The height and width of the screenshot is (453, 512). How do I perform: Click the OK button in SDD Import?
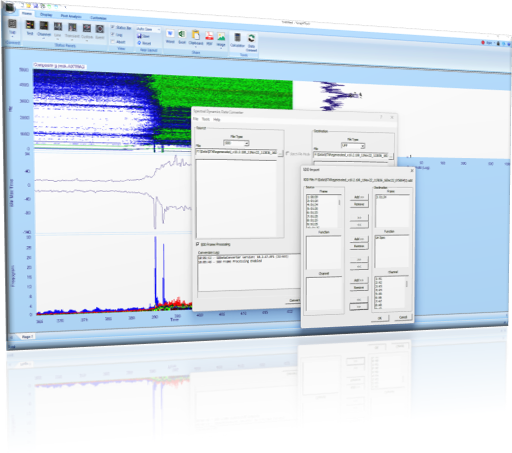[380, 318]
